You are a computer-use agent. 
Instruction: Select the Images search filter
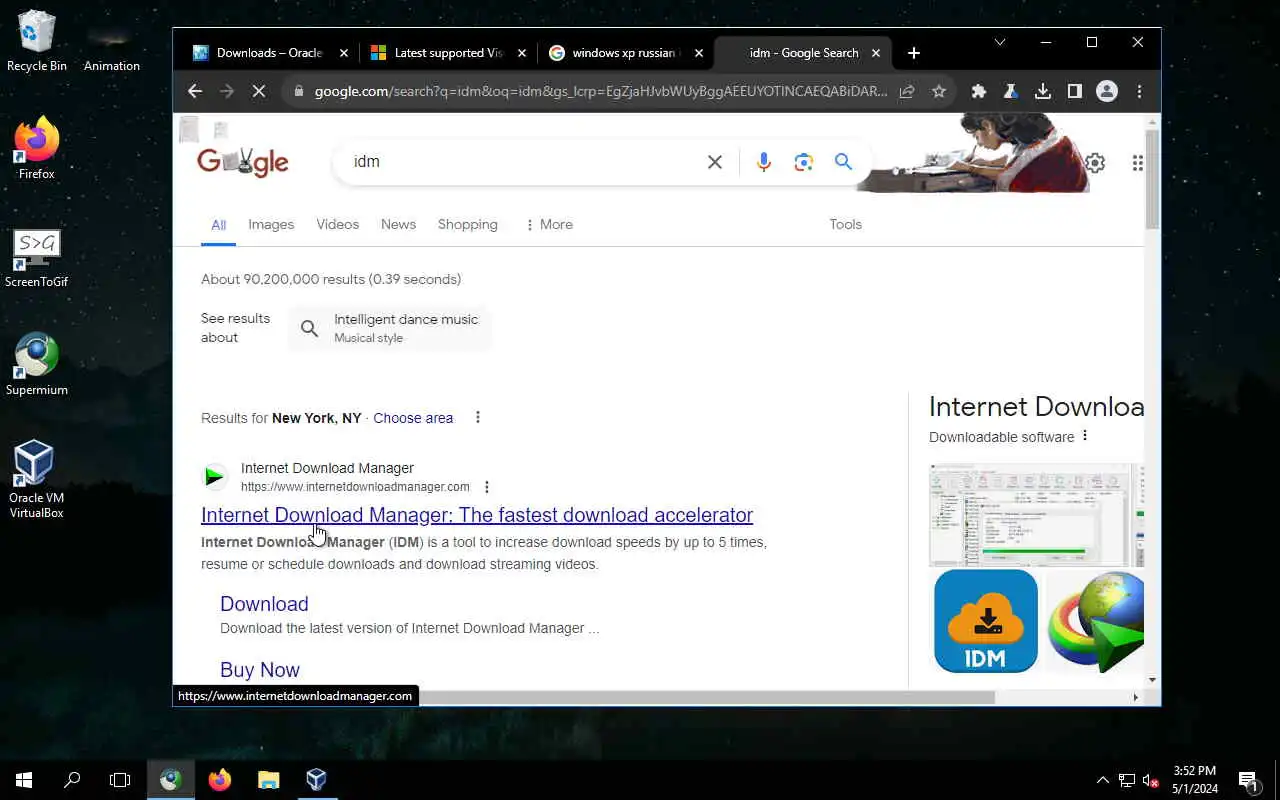[271, 224]
